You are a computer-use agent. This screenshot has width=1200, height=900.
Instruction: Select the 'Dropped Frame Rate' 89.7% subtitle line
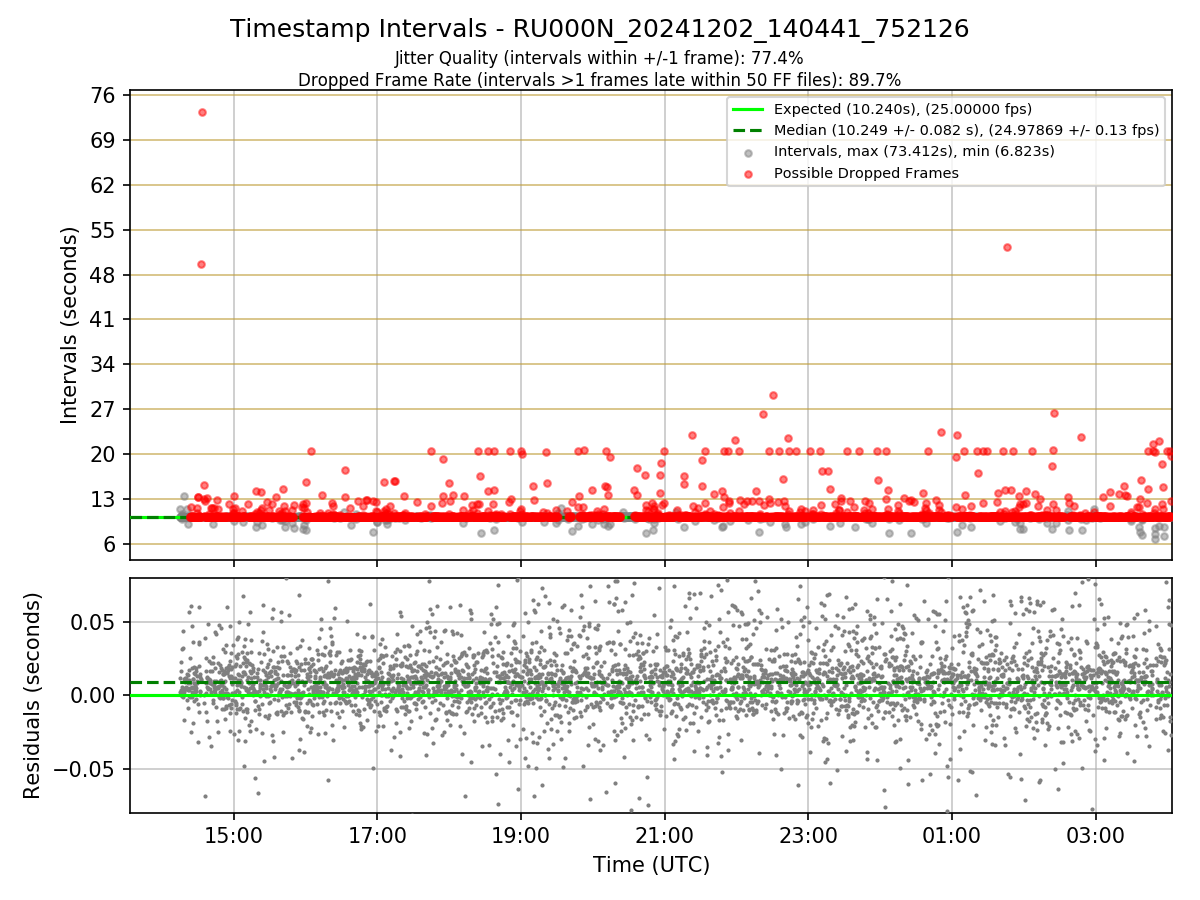[x=599, y=80]
